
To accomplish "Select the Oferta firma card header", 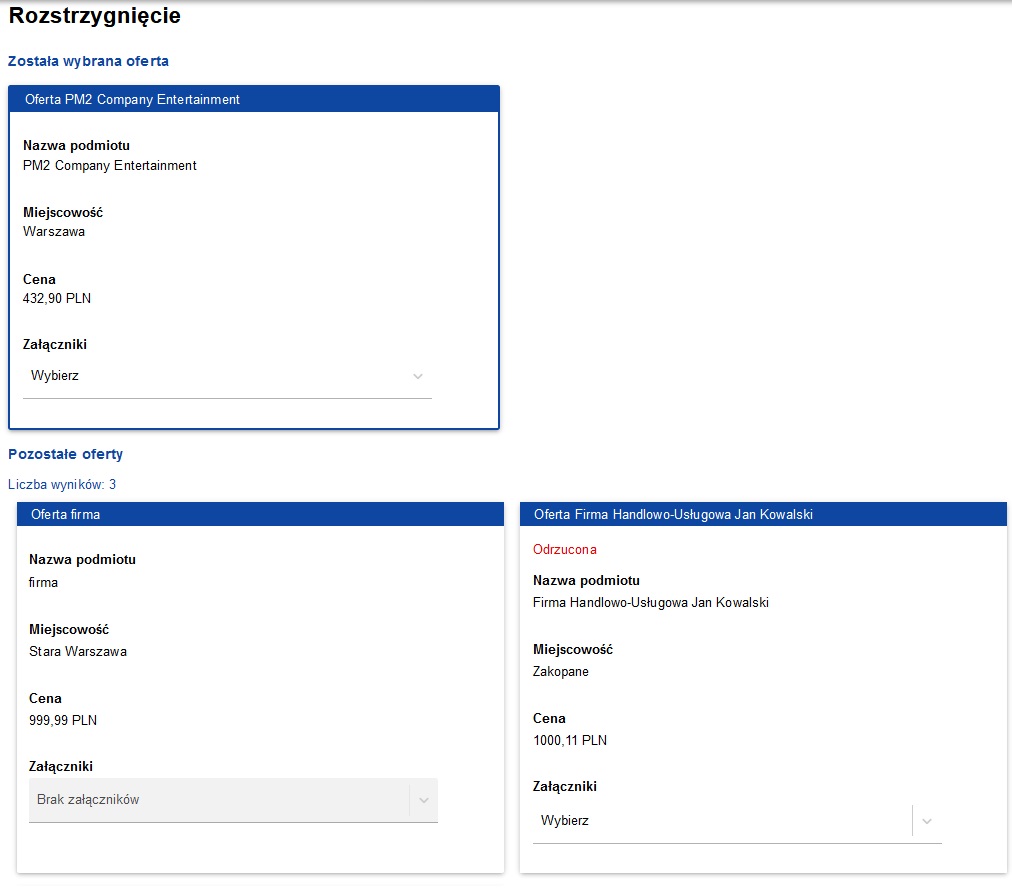I will 260,514.
